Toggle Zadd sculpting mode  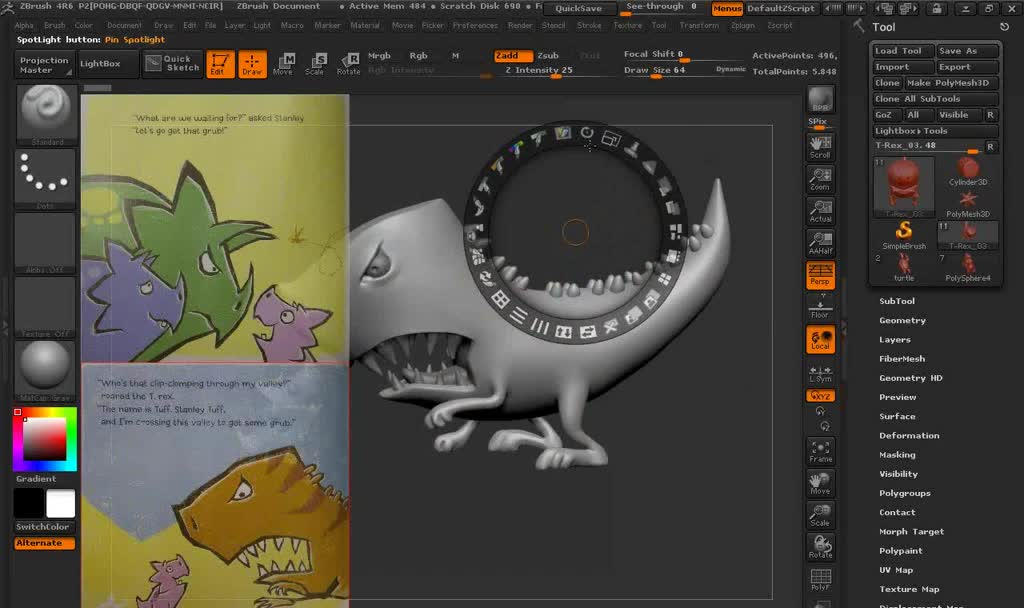tap(513, 56)
